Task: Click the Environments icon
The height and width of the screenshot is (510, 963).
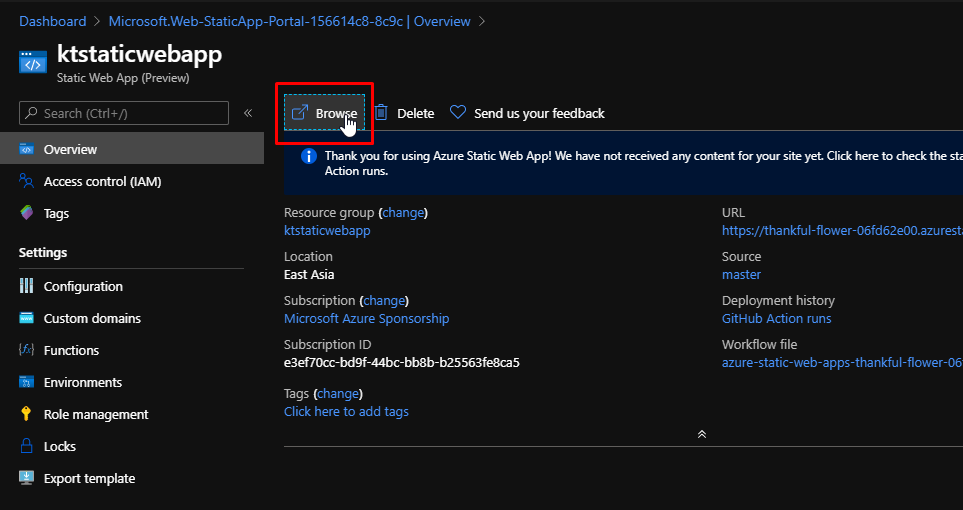Action: click(26, 382)
